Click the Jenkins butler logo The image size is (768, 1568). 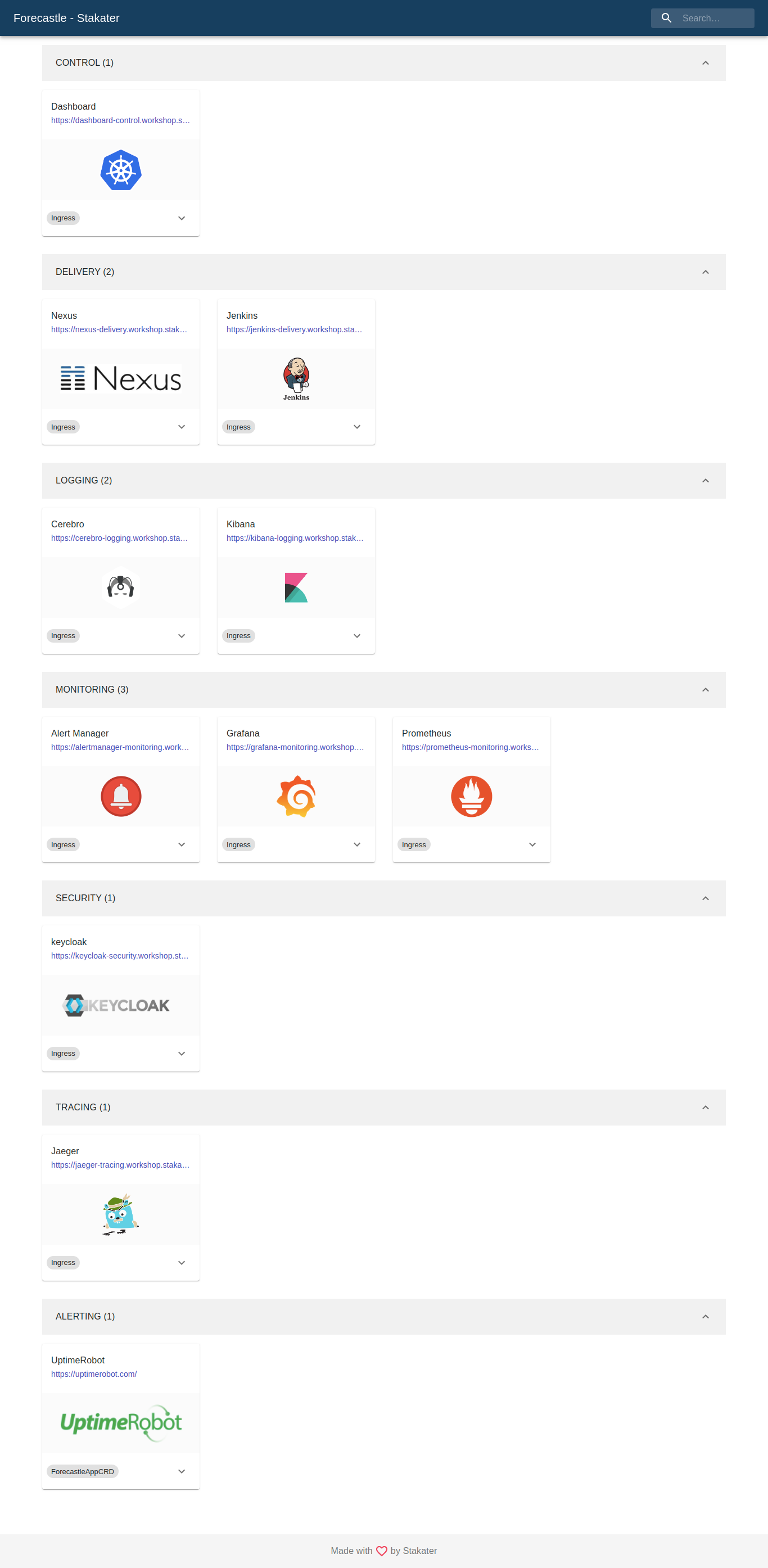pos(296,378)
